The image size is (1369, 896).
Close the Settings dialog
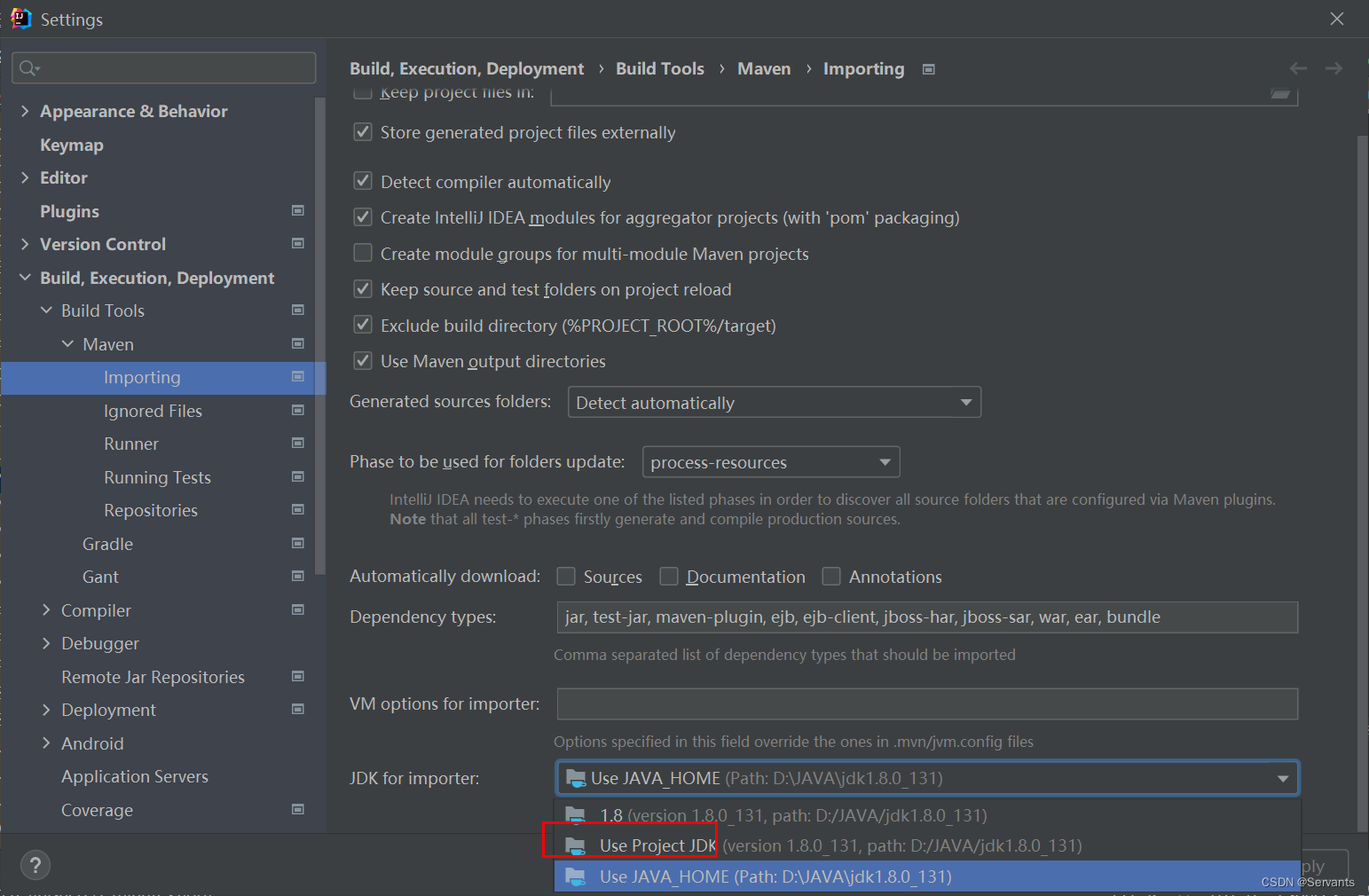tap(1337, 19)
